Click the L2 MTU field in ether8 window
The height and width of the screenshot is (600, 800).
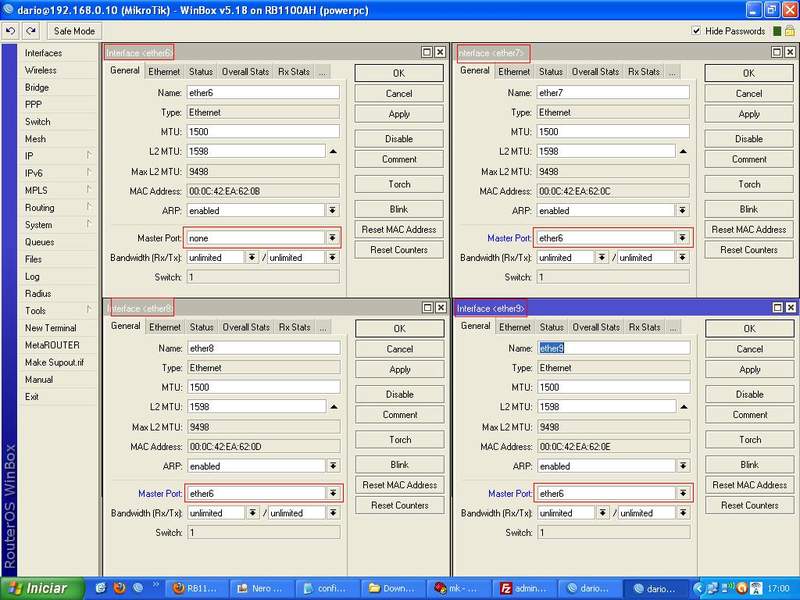point(257,407)
